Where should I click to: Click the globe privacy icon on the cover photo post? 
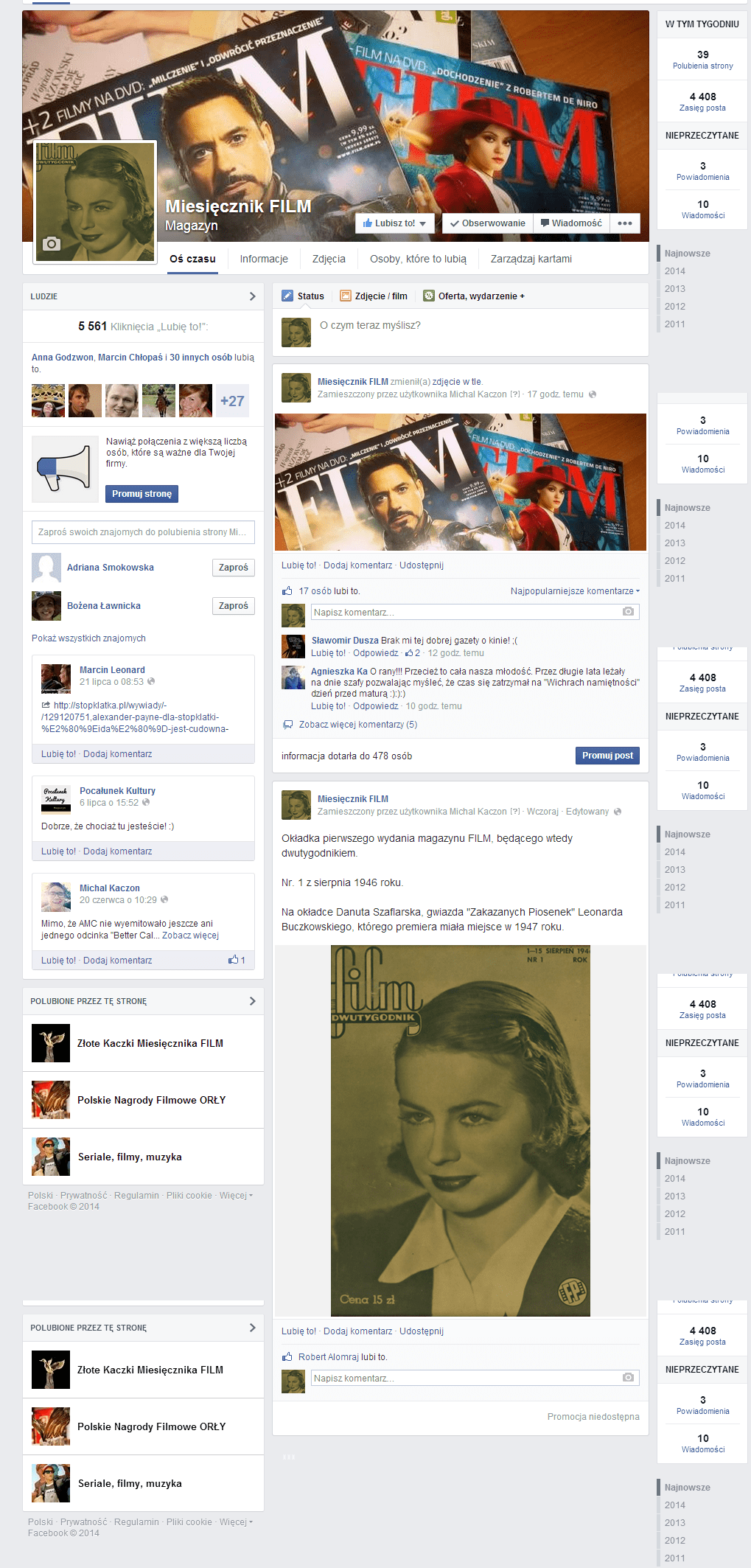coord(593,394)
